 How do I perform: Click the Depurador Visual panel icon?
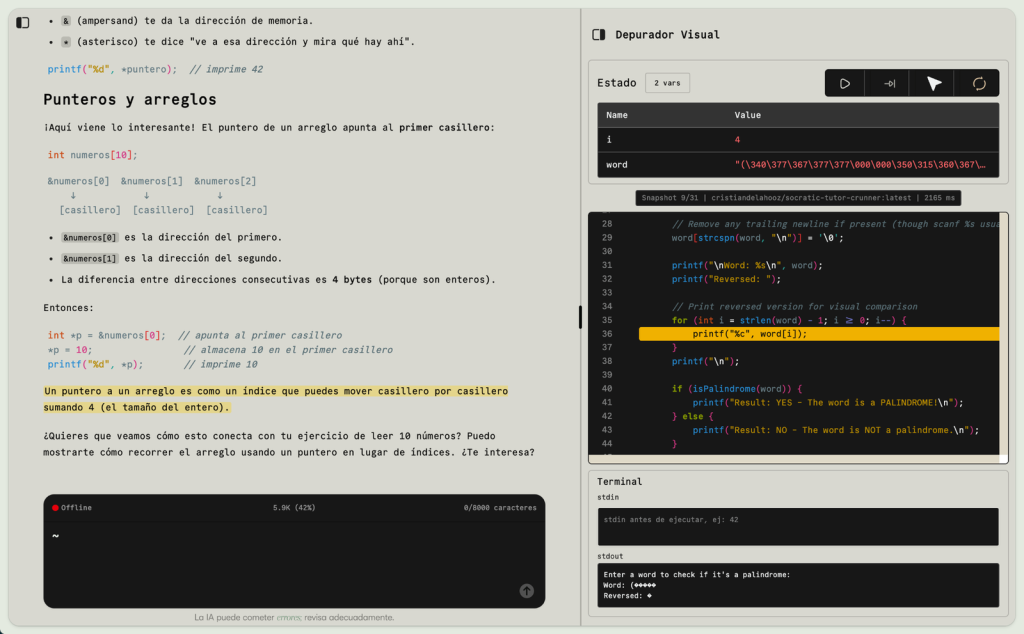tap(598, 35)
